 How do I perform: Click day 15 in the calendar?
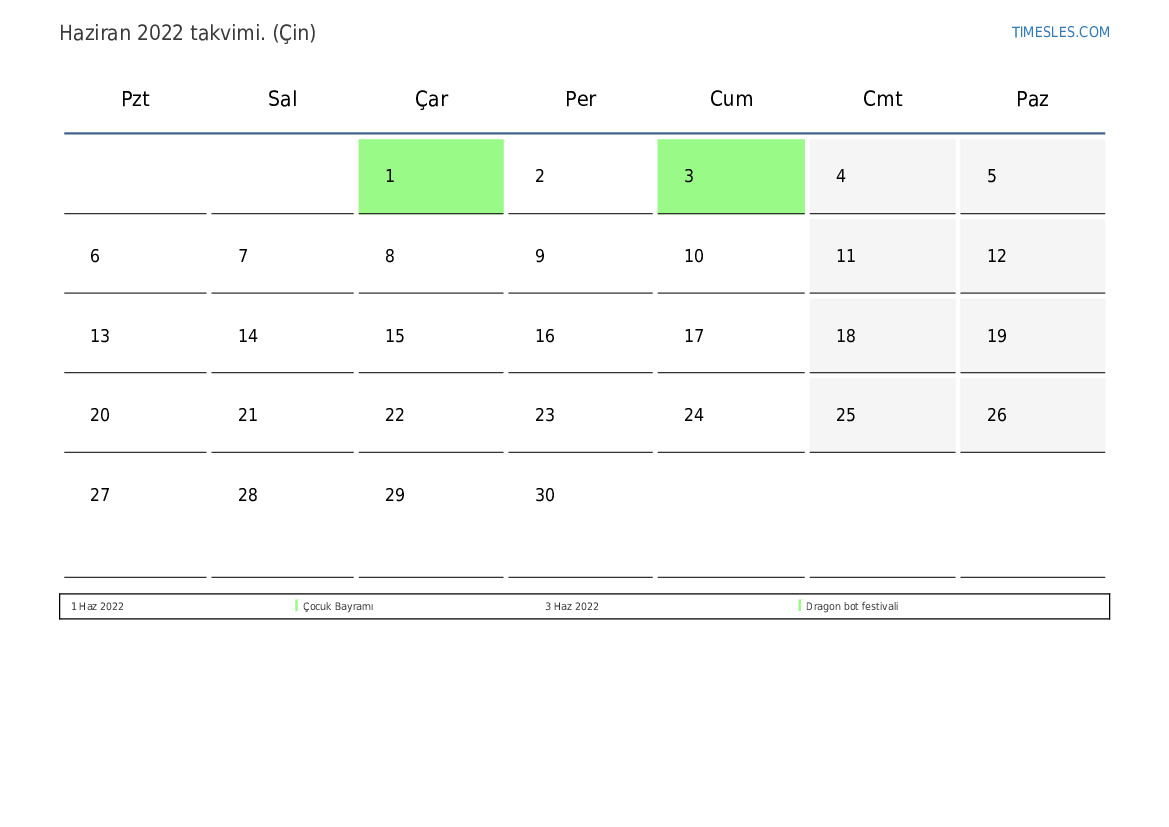pos(431,336)
